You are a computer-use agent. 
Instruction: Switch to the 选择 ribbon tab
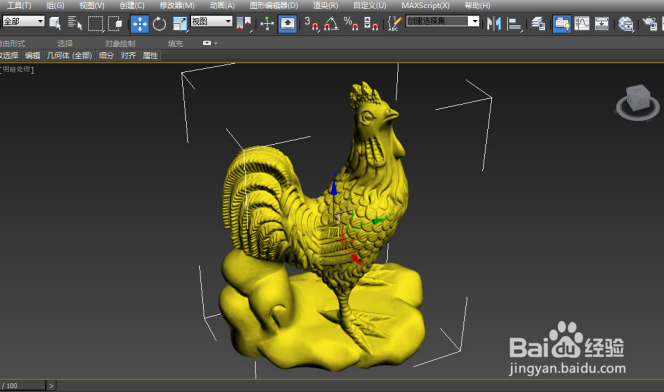[x=65, y=44]
